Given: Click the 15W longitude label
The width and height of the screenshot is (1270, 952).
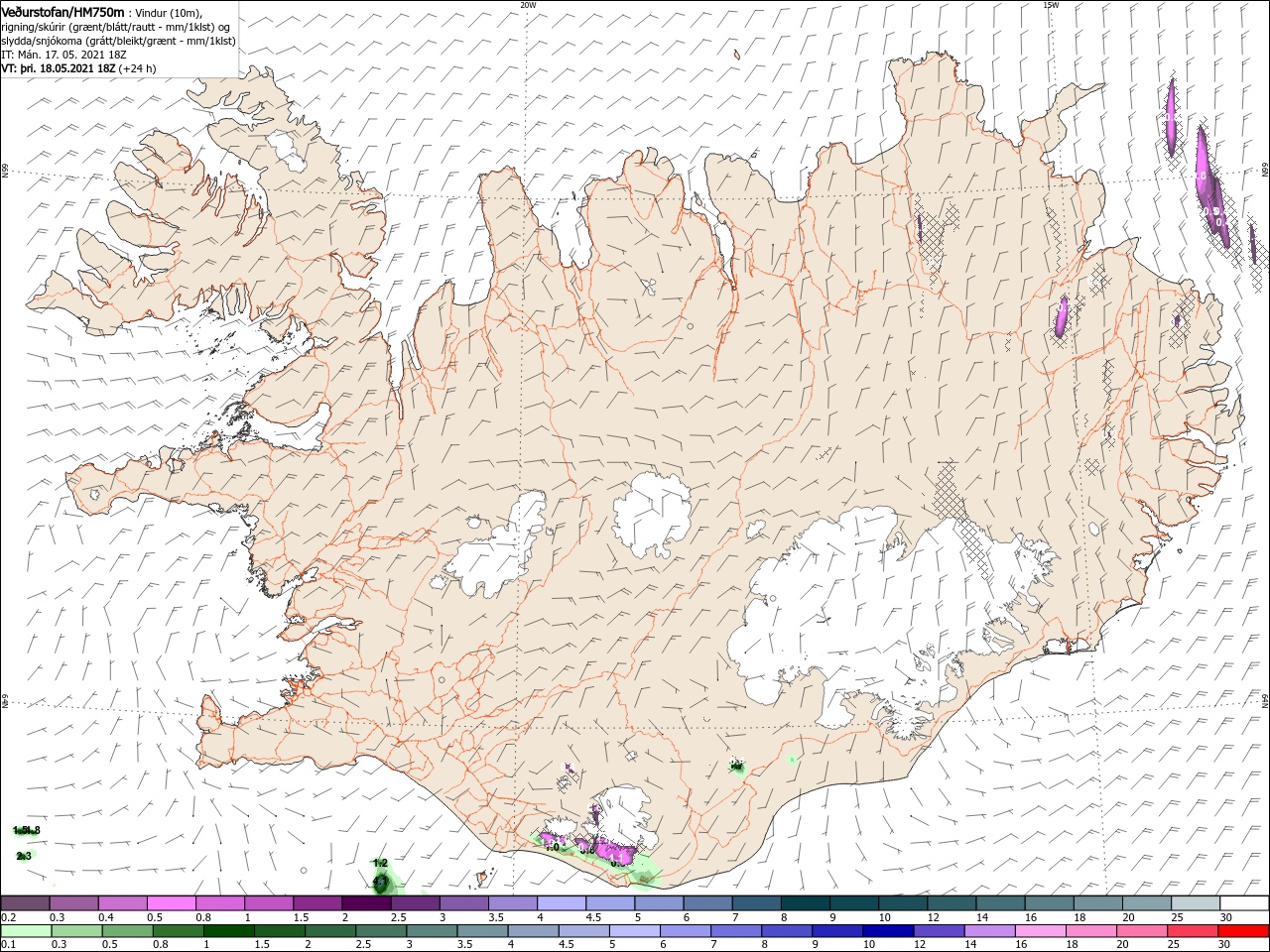Looking at the screenshot, I should (1050, 5).
